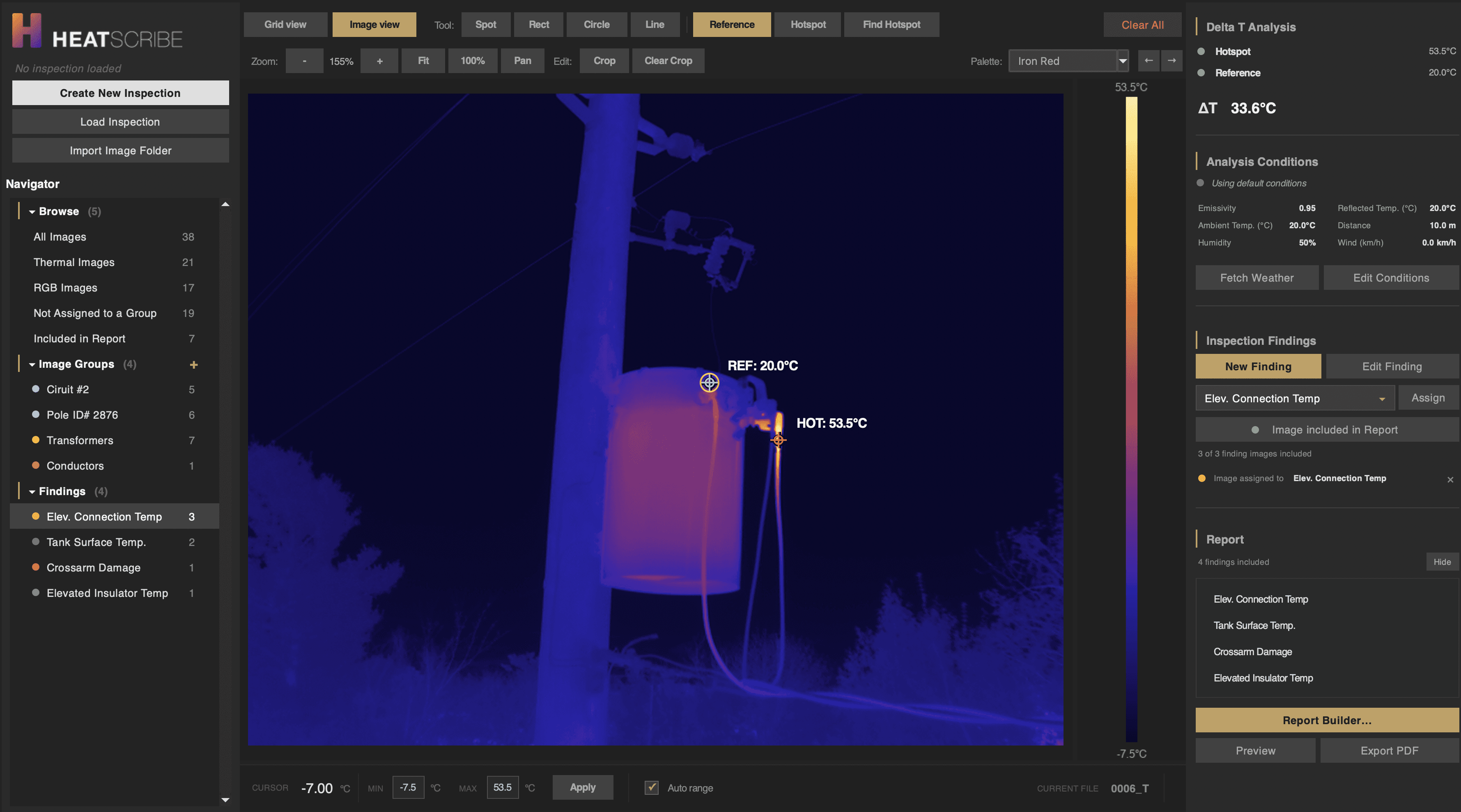Click the MIN temperature input field
The width and height of the screenshot is (1461, 812).
[408, 787]
